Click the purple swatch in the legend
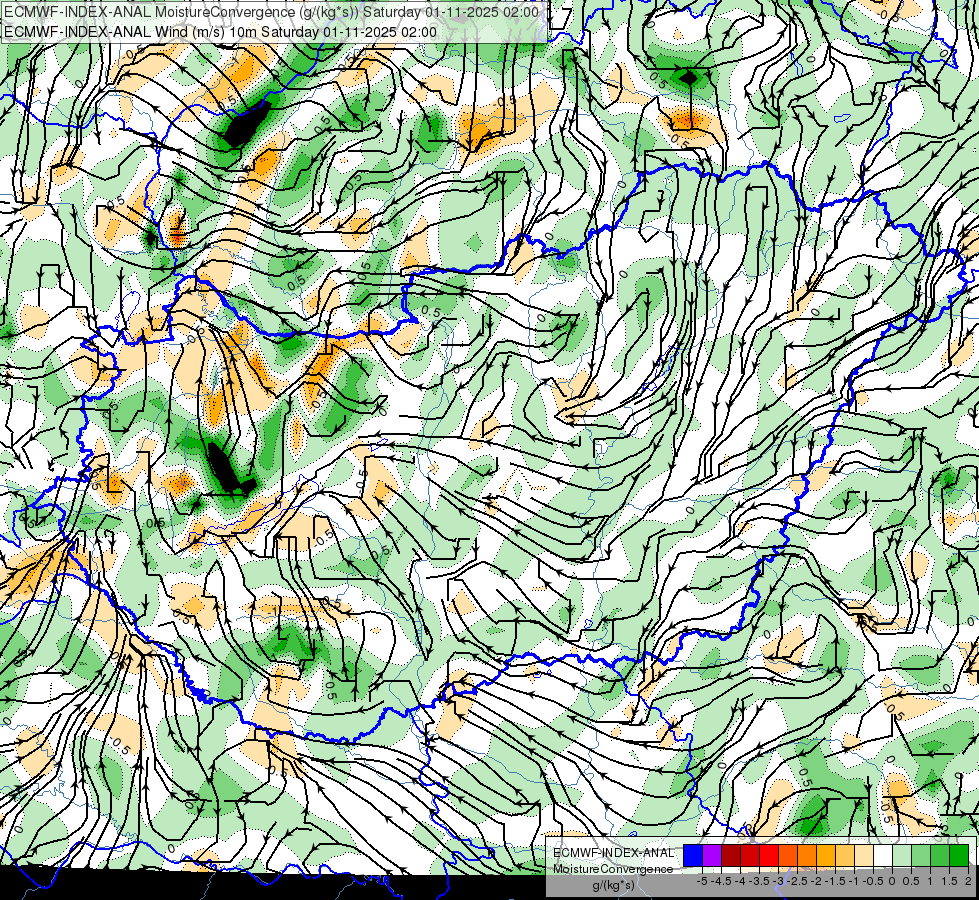This screenshot has height=900, width=979. (712, 856)
